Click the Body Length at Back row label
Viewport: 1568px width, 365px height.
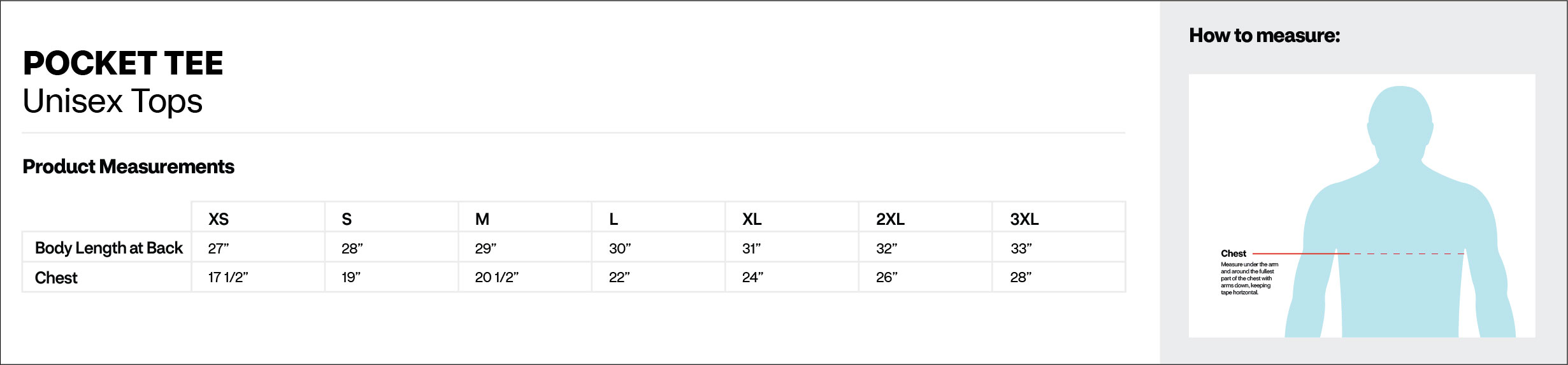(109, 248)
